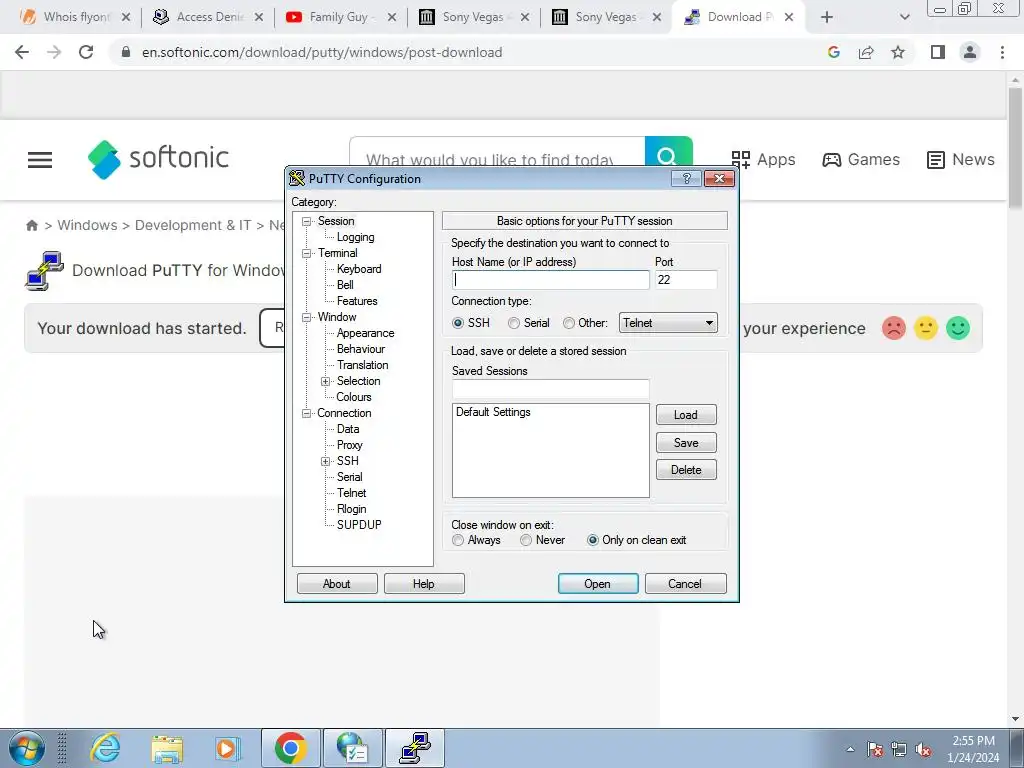The height and width of the screenshot is (768, 1024).
Task: Click the About button
Action: coord(337,584)
